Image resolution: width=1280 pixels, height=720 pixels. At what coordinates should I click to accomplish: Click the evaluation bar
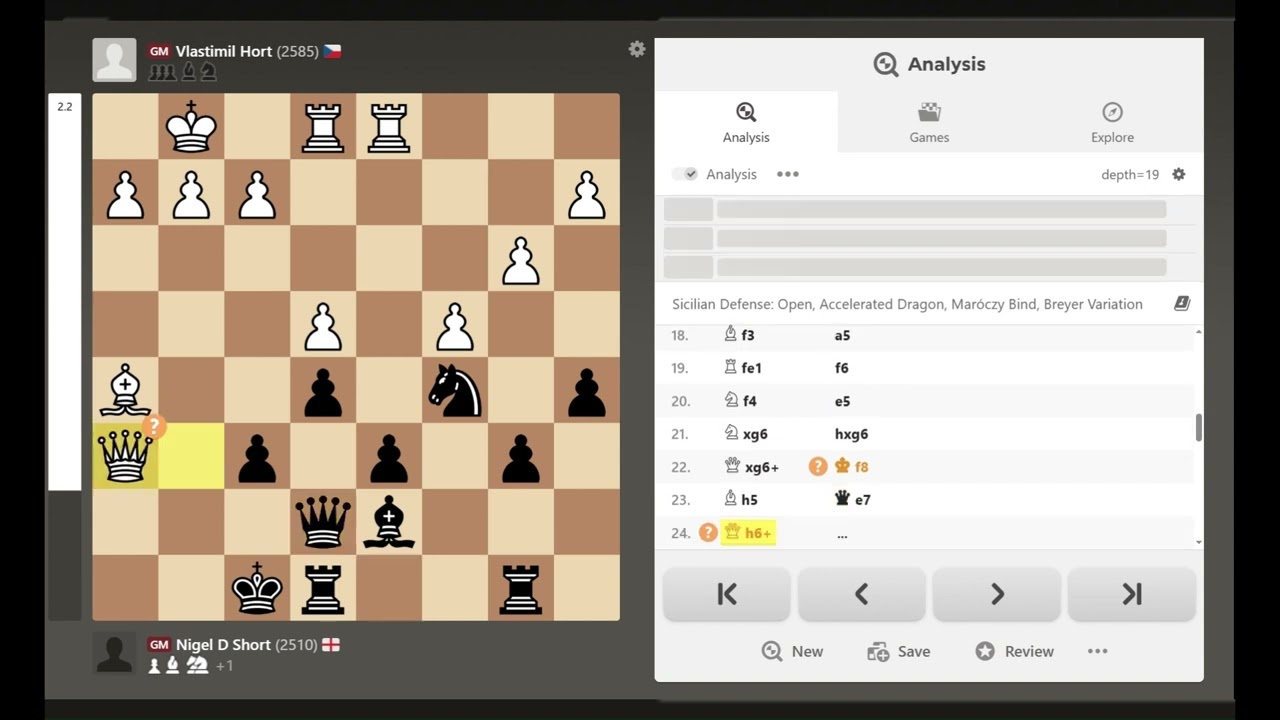coord(65,358)
